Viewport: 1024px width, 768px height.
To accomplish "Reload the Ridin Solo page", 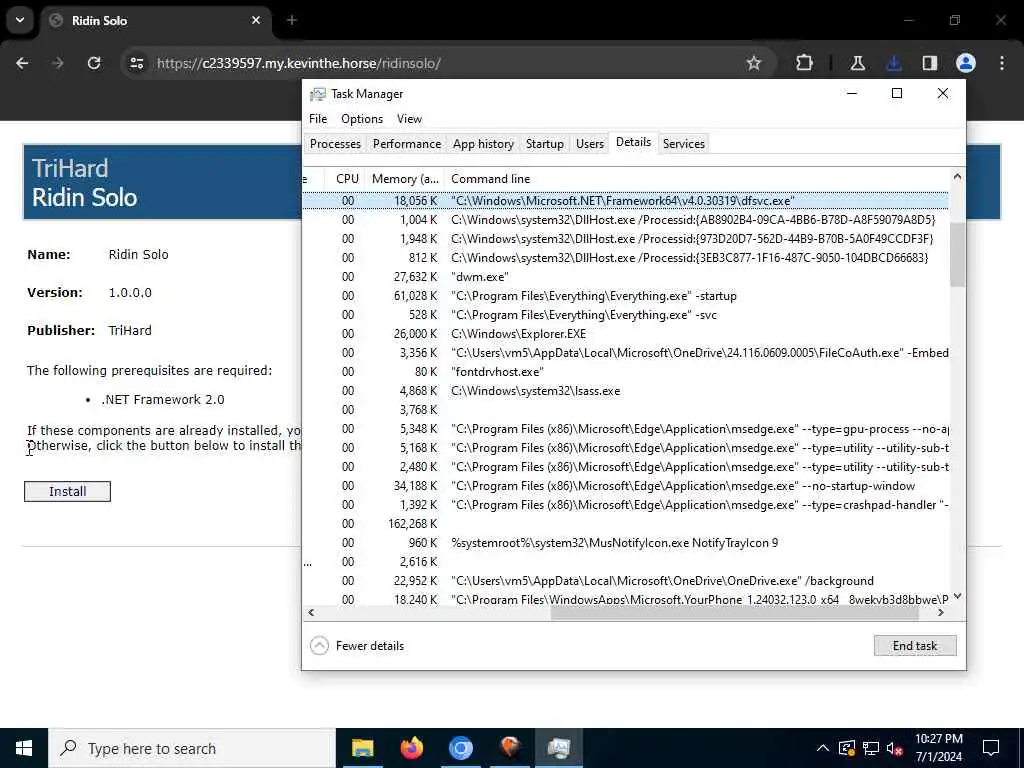I will coord(94,63).
